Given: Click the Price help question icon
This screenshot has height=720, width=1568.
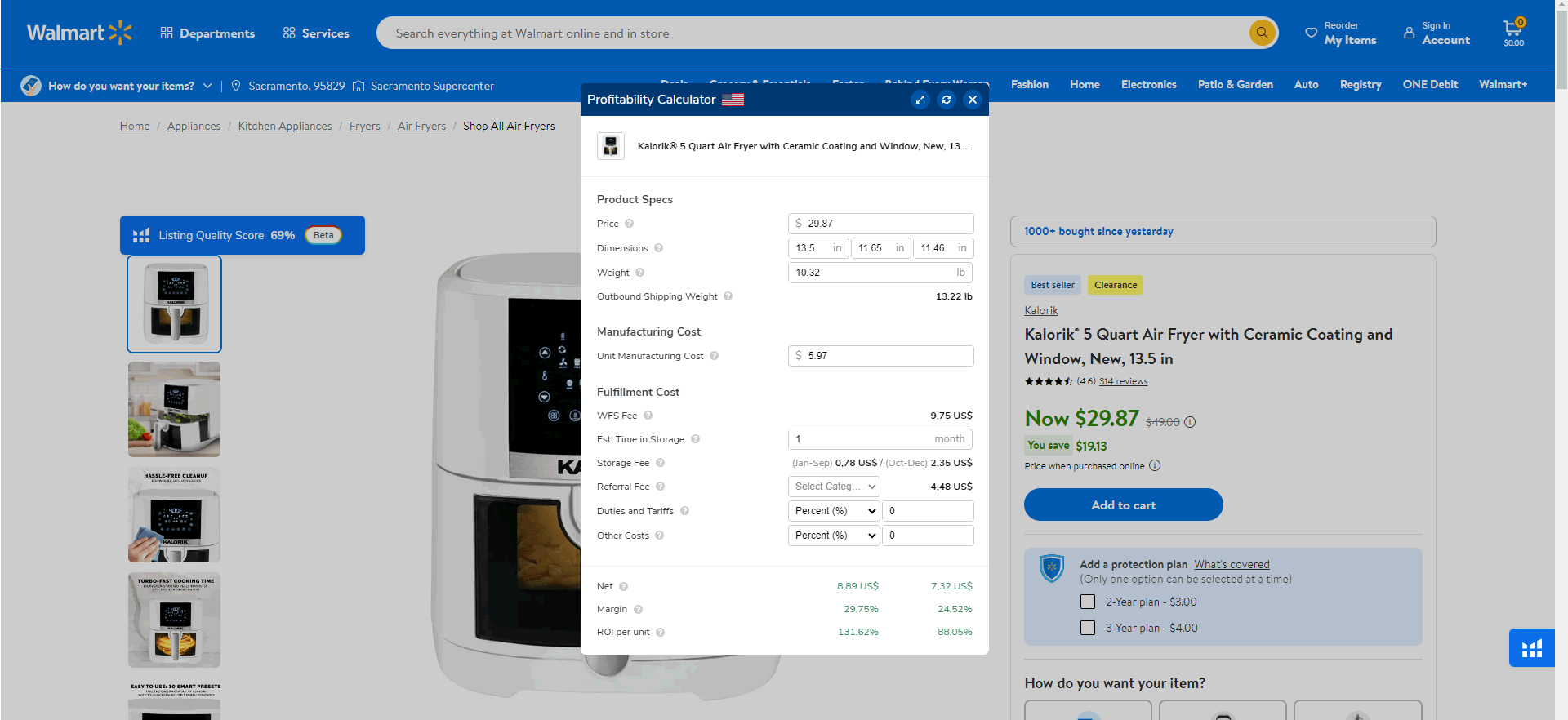Looking at the screenshot, I should coord(629,224).
